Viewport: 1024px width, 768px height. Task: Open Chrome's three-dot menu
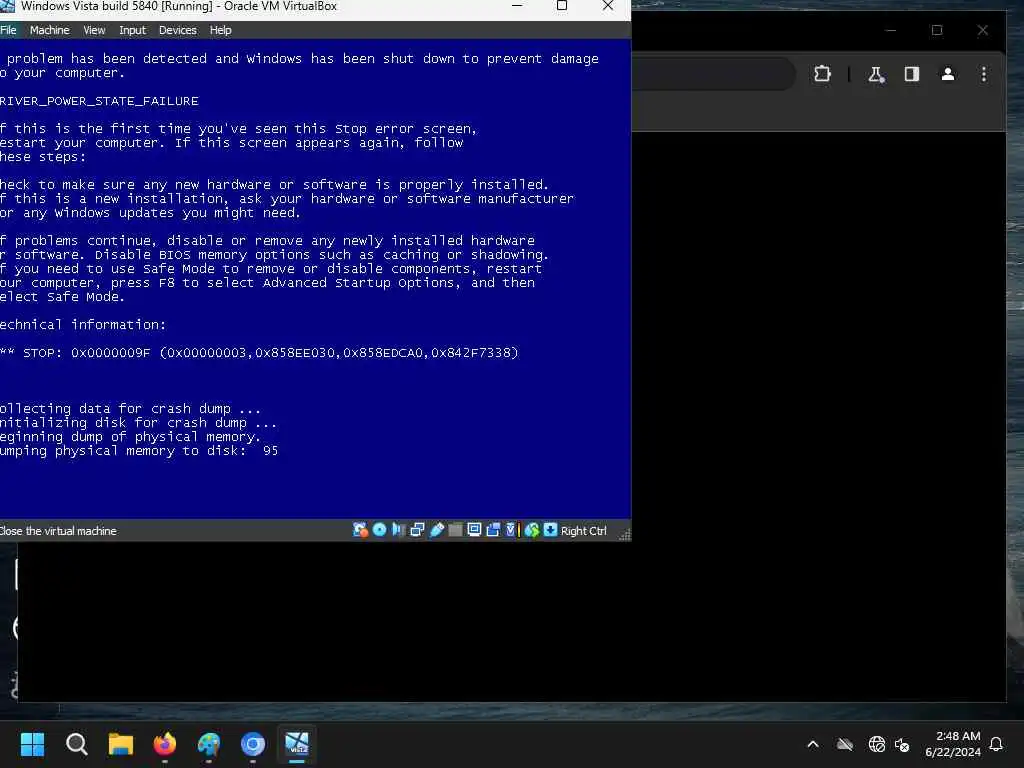(984, 74)
